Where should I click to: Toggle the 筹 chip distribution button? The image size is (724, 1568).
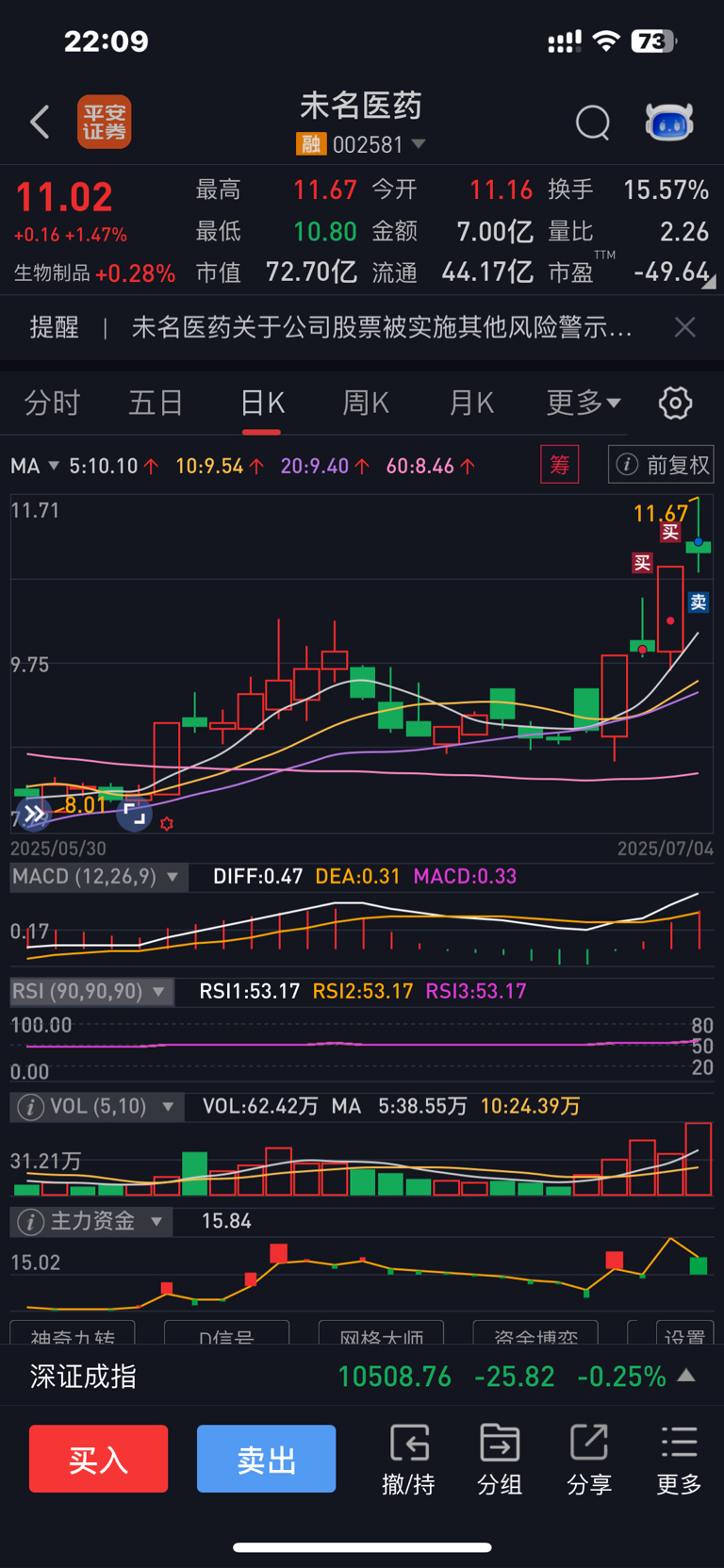(559, 465)
